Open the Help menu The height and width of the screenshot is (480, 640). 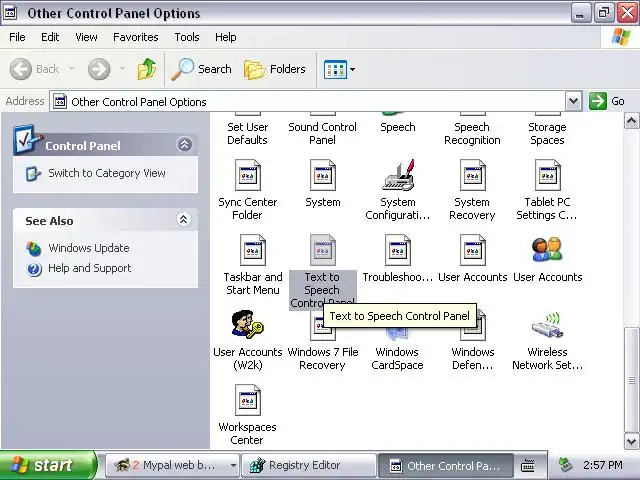pyautogui.click(x=226, y=37)
